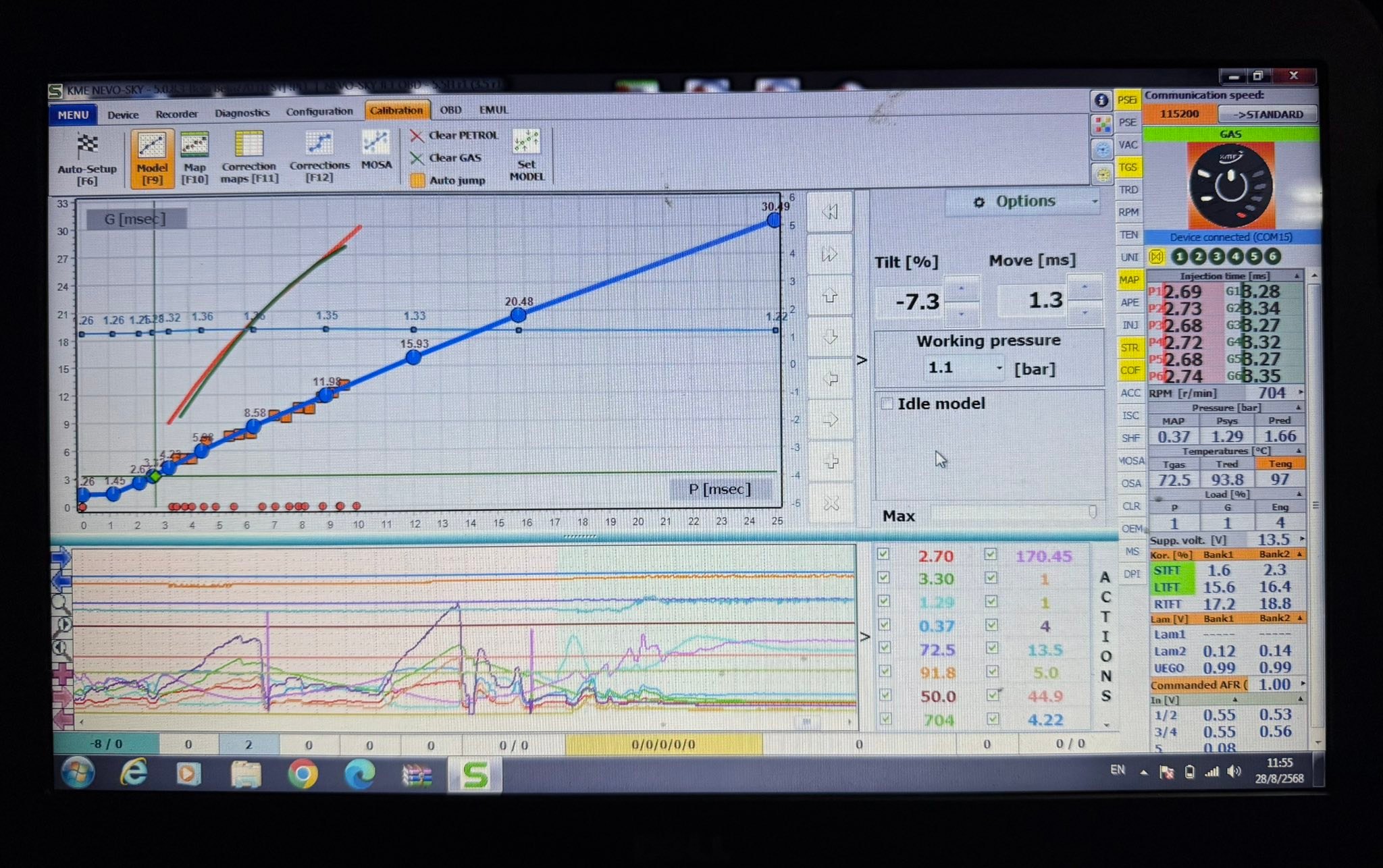Open the Diagnostics menu

242,113
